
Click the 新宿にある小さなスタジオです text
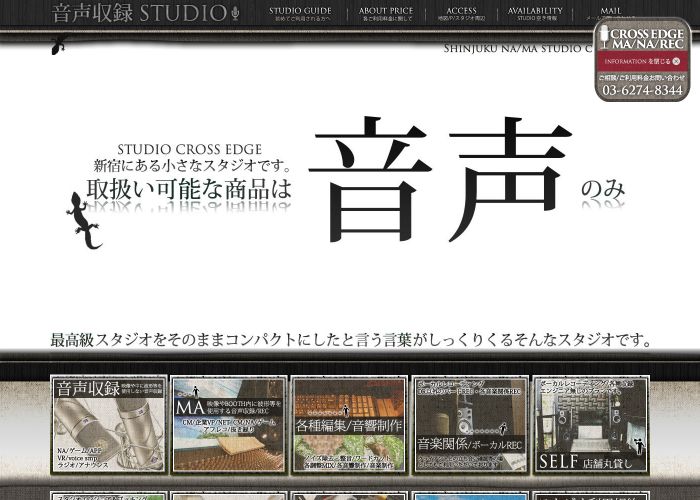[192, 166]
